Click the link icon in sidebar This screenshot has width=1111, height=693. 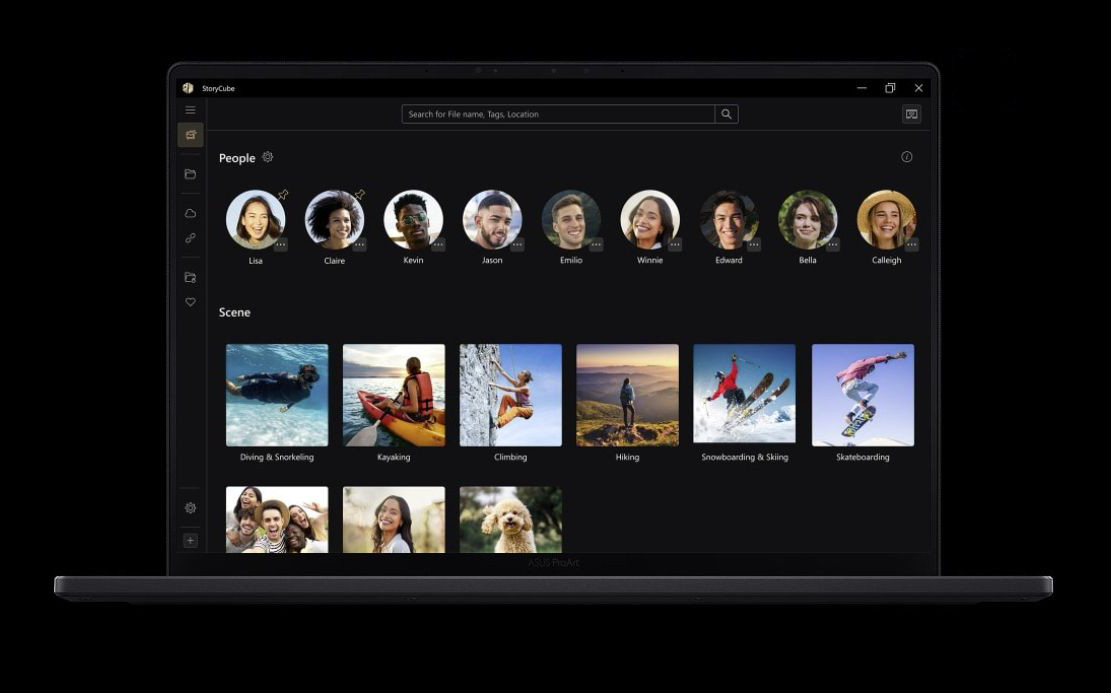pos(190,238)
